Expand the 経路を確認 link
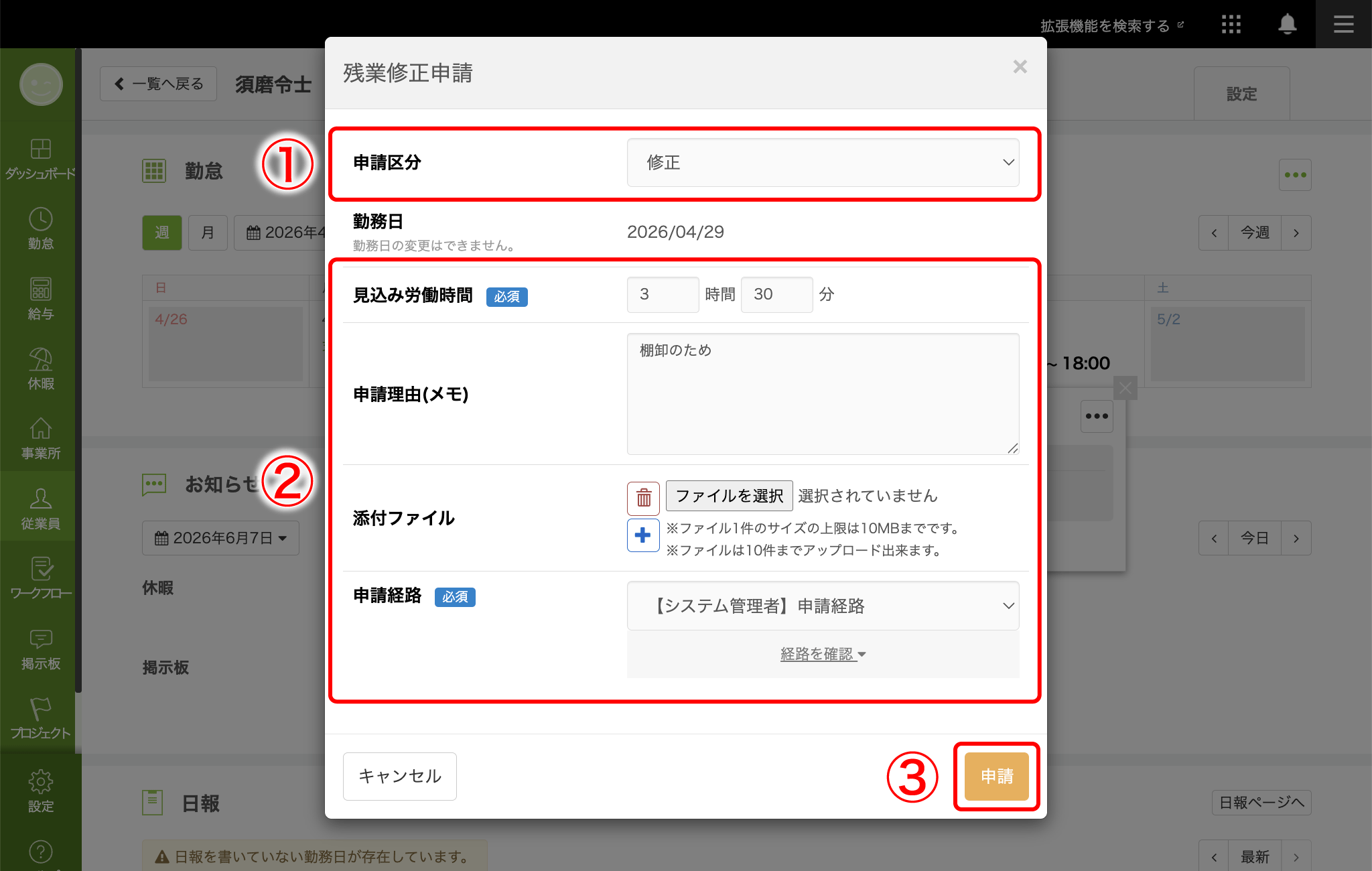 tap(823, 654)
